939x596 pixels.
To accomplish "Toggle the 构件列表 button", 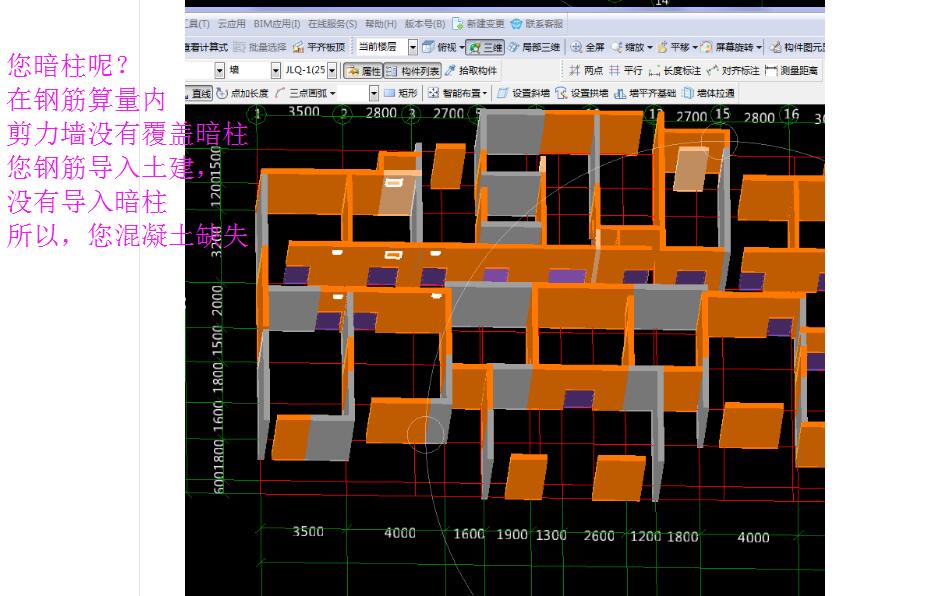I will pos(413,71).
